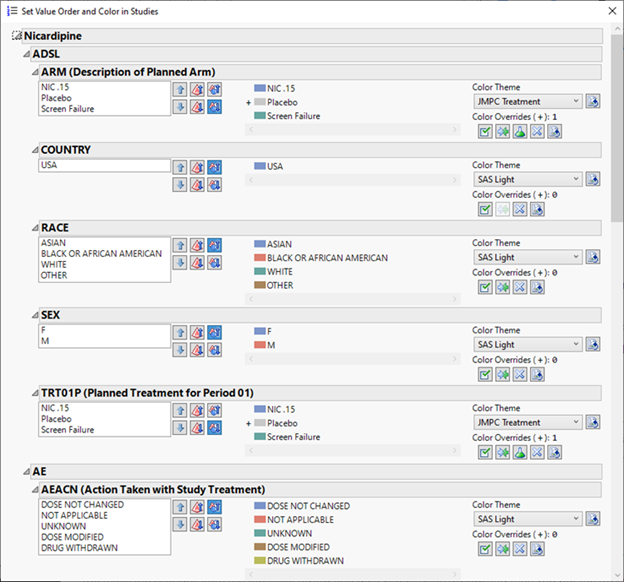Screen dimensions: 624x582
Task: Click the red M color swatch in SEX
Action: [x=259, y=345]
